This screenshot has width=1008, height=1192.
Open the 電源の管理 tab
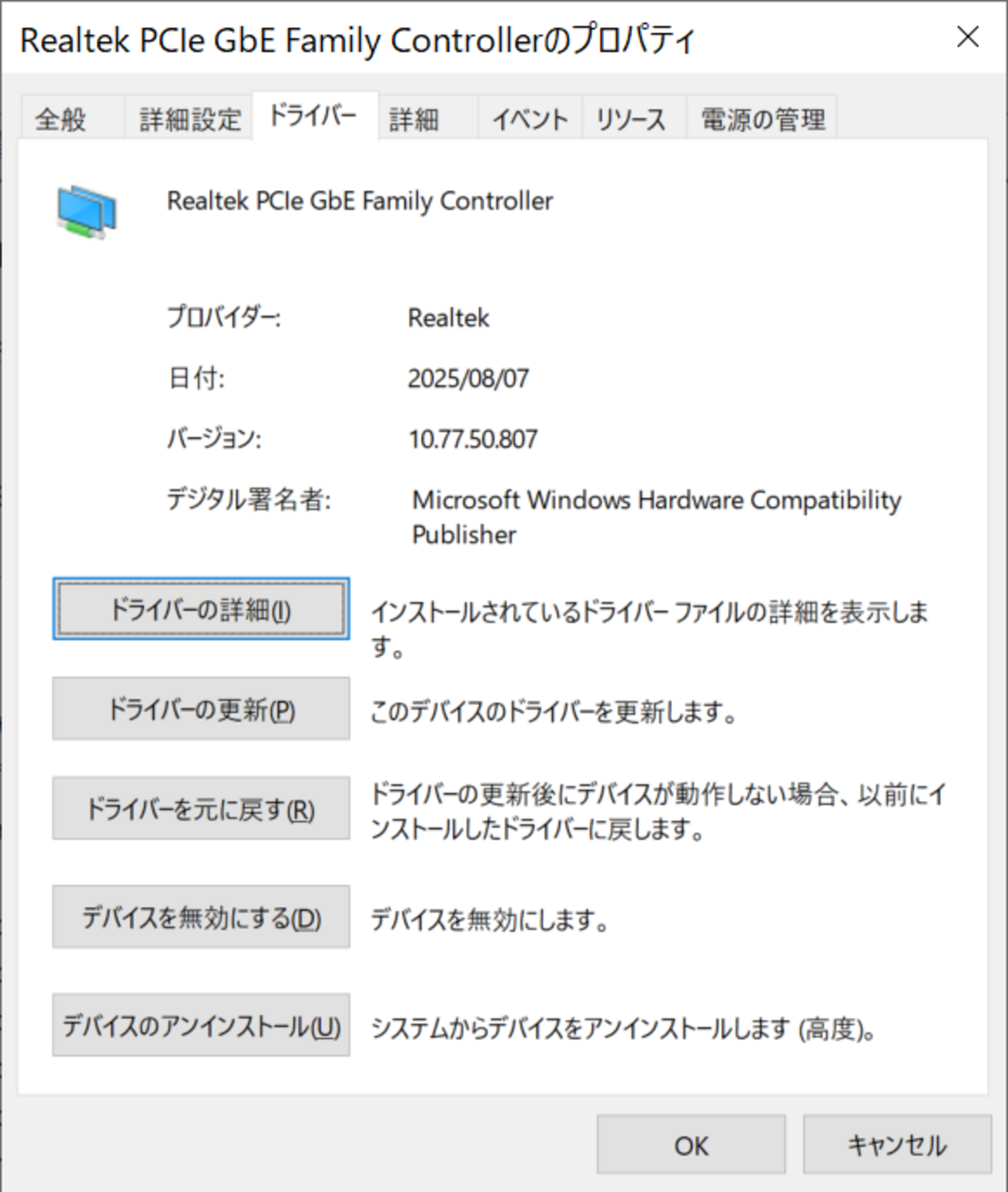[x=764, y=119]
